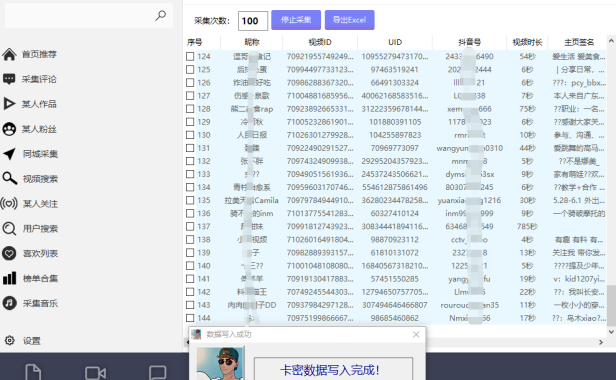Click the table's vertical scrollbar down arrow

click(x=611, y=332)
